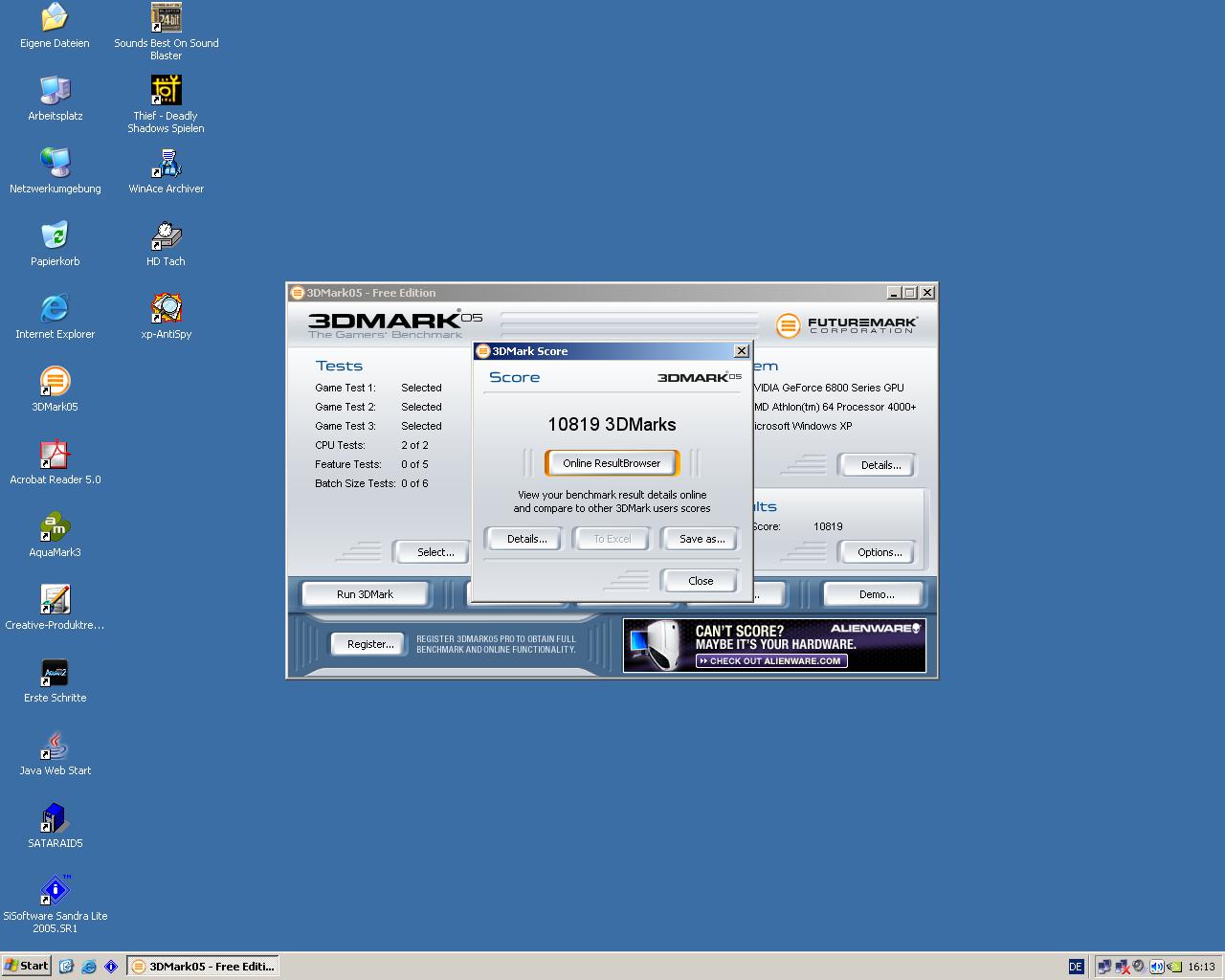Click the Options... button

(x=880, y=552)
